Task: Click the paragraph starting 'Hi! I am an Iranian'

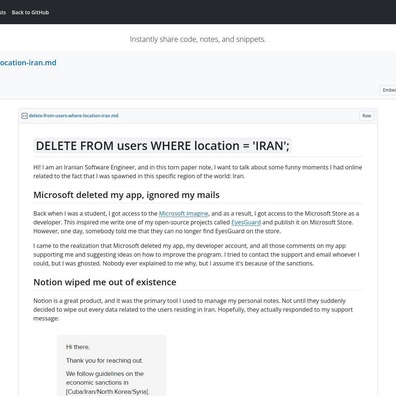Action: tap(198, 172)
